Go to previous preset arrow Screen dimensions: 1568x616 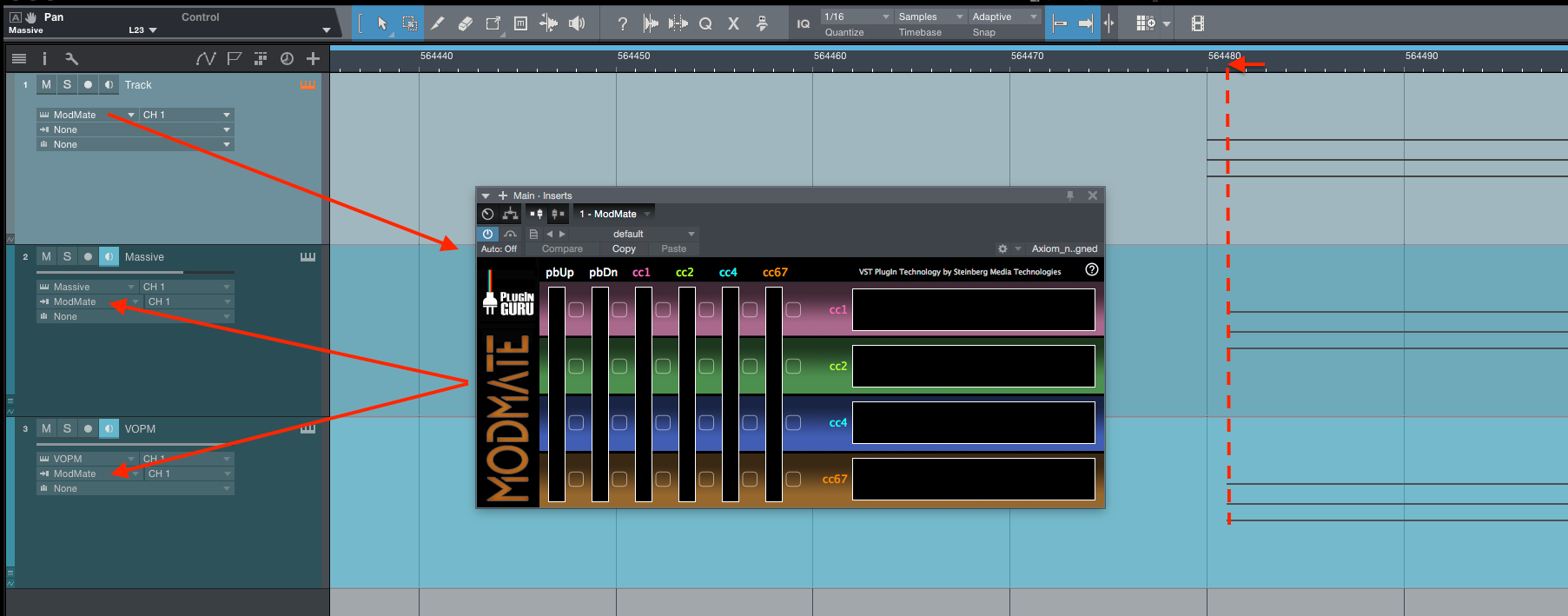(x=549, y=234)
